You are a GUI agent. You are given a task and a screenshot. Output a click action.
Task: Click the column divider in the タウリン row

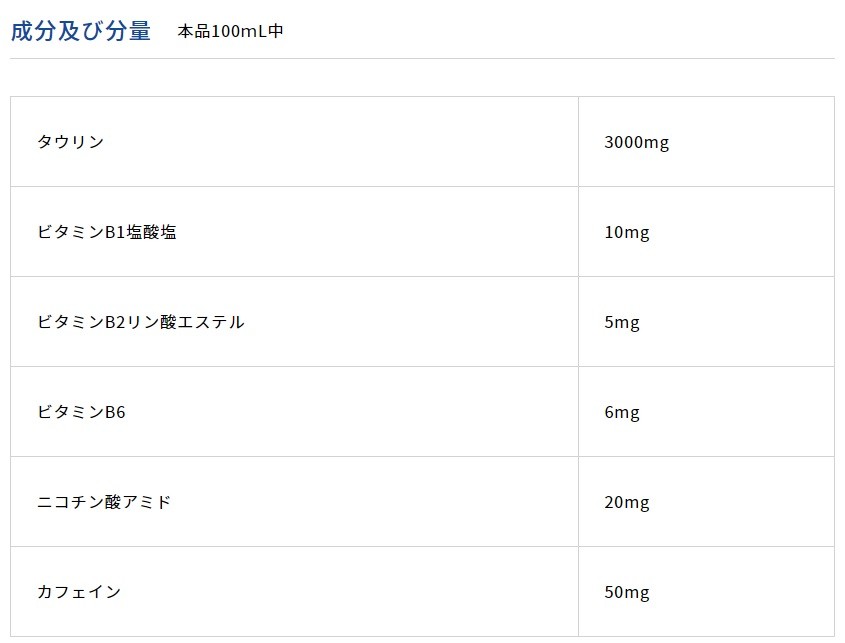tap(578, 142)
